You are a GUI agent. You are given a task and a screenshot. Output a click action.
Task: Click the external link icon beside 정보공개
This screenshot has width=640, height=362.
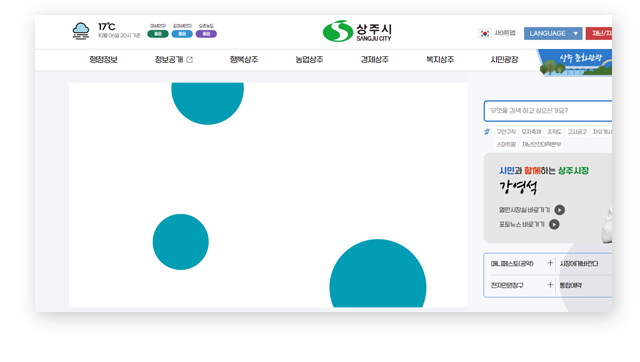(189, 60)
